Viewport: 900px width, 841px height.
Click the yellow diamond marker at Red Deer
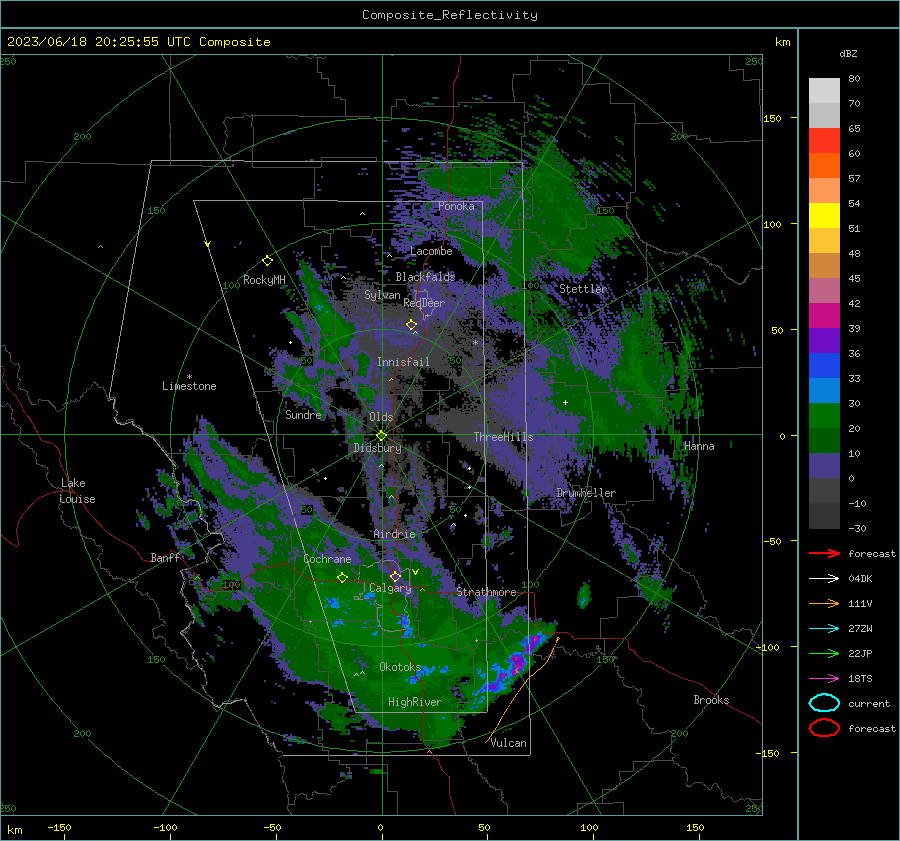411,325
